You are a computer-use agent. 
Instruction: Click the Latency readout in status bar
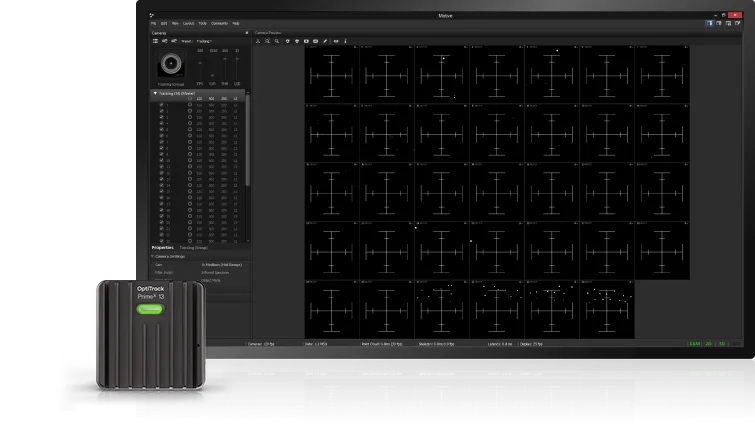(500, 344)
